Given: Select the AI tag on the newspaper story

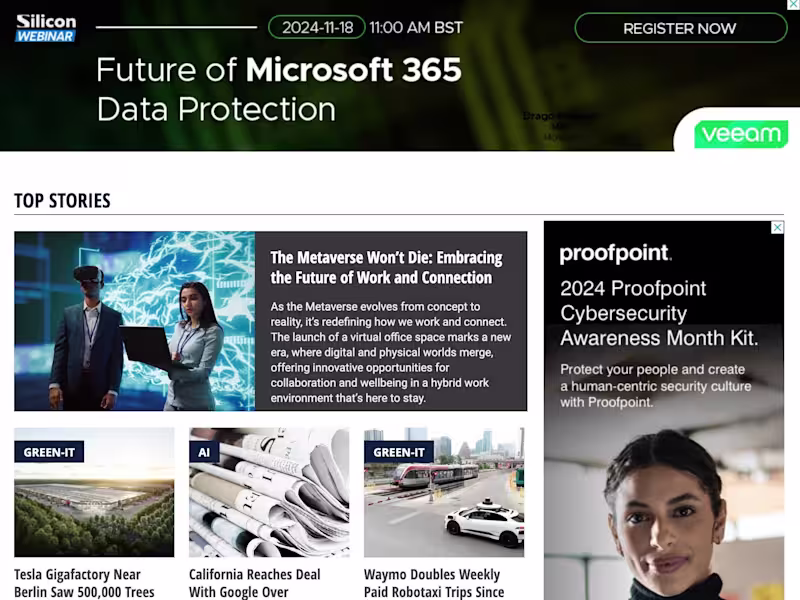Looking at the screenshot, I should point(204,452).
